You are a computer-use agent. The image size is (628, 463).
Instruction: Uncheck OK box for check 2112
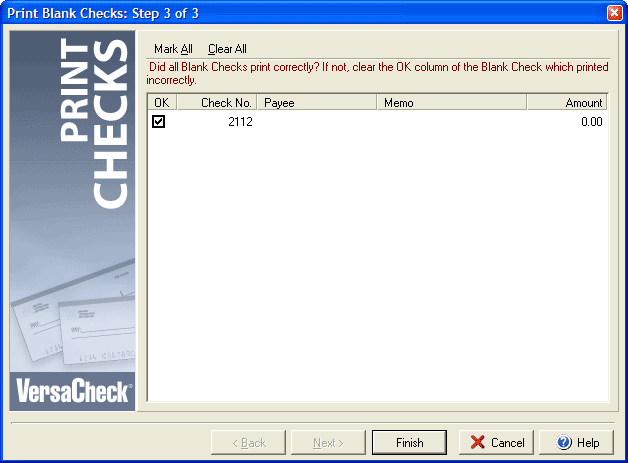159,121
